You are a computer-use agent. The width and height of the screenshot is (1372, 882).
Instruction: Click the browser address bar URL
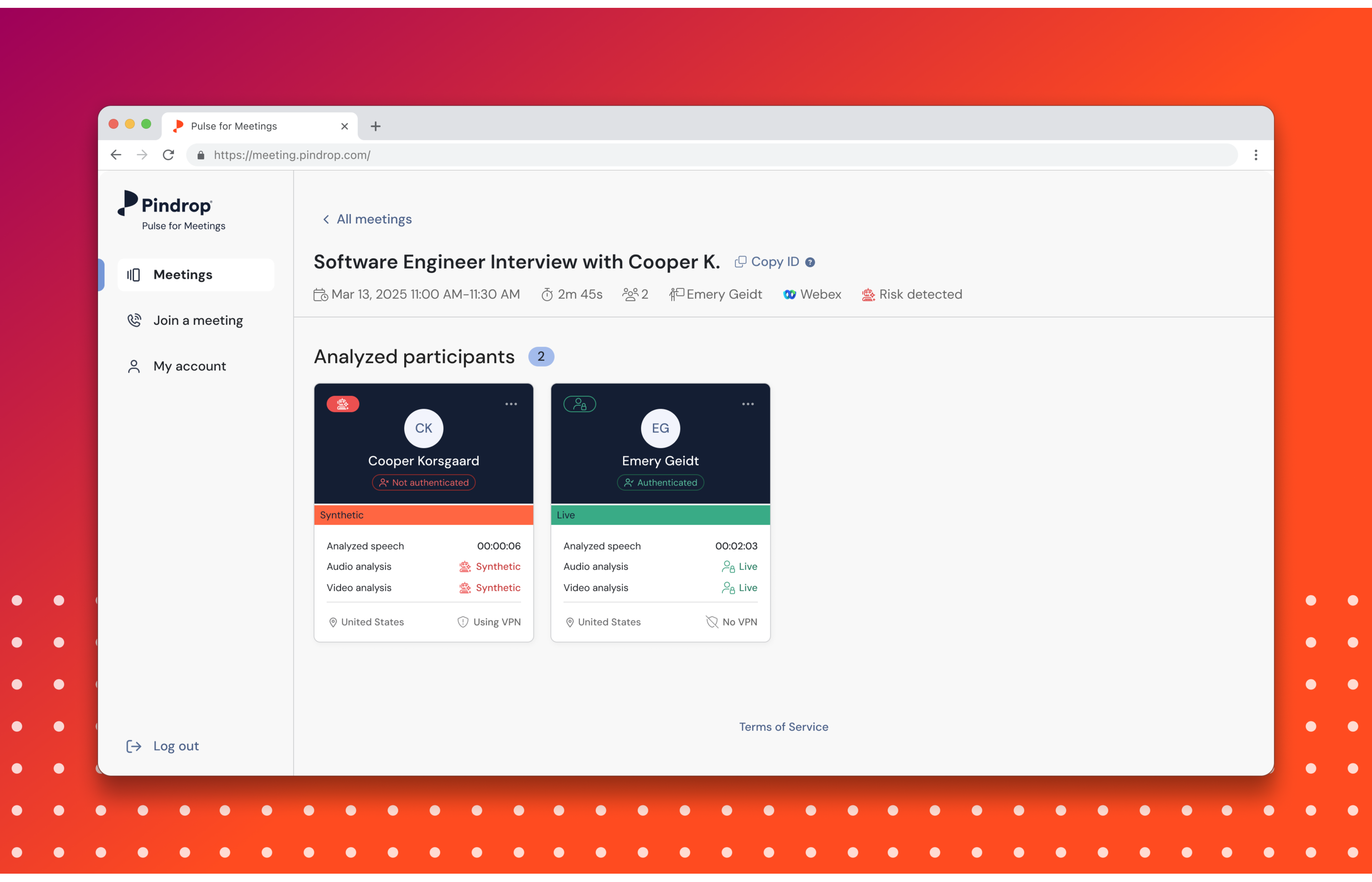point(292,155)
